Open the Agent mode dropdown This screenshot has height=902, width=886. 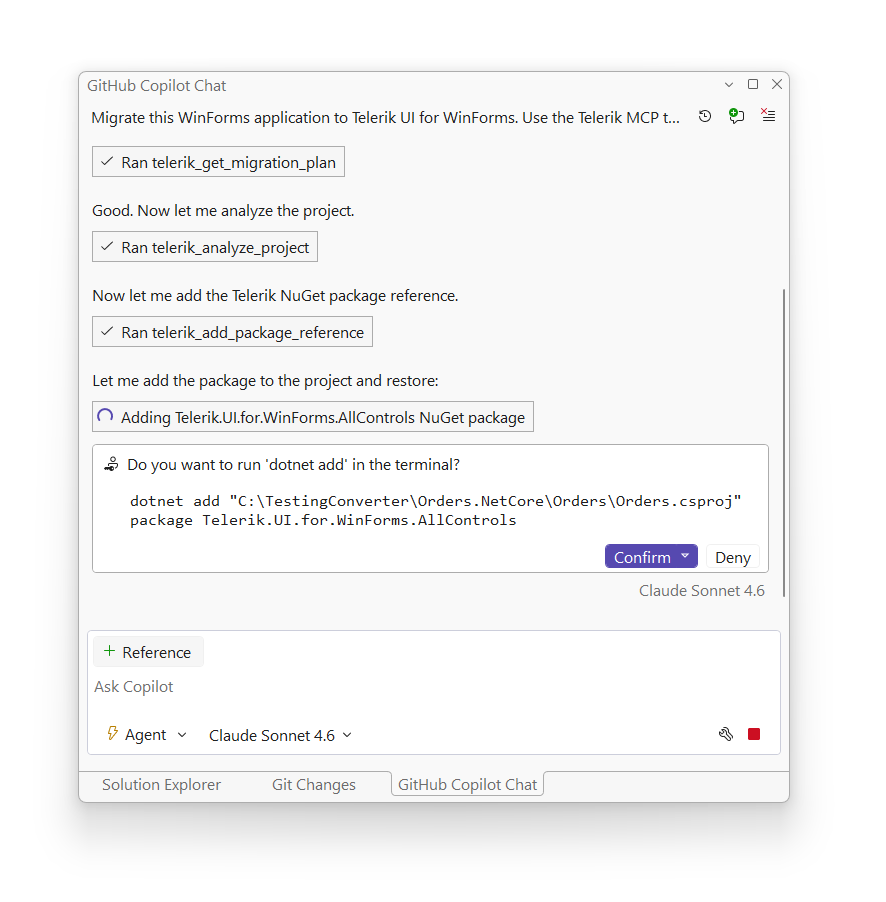point(147,735)
